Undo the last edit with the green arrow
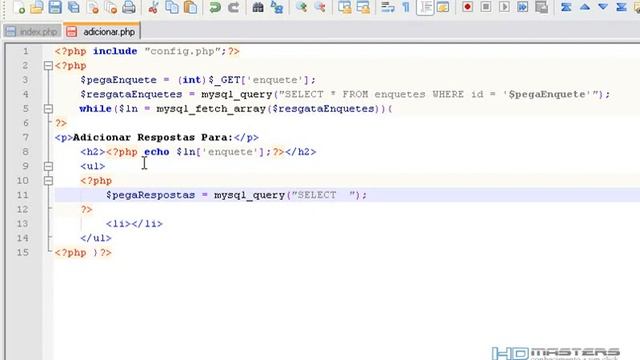 (x=215, y=7)
